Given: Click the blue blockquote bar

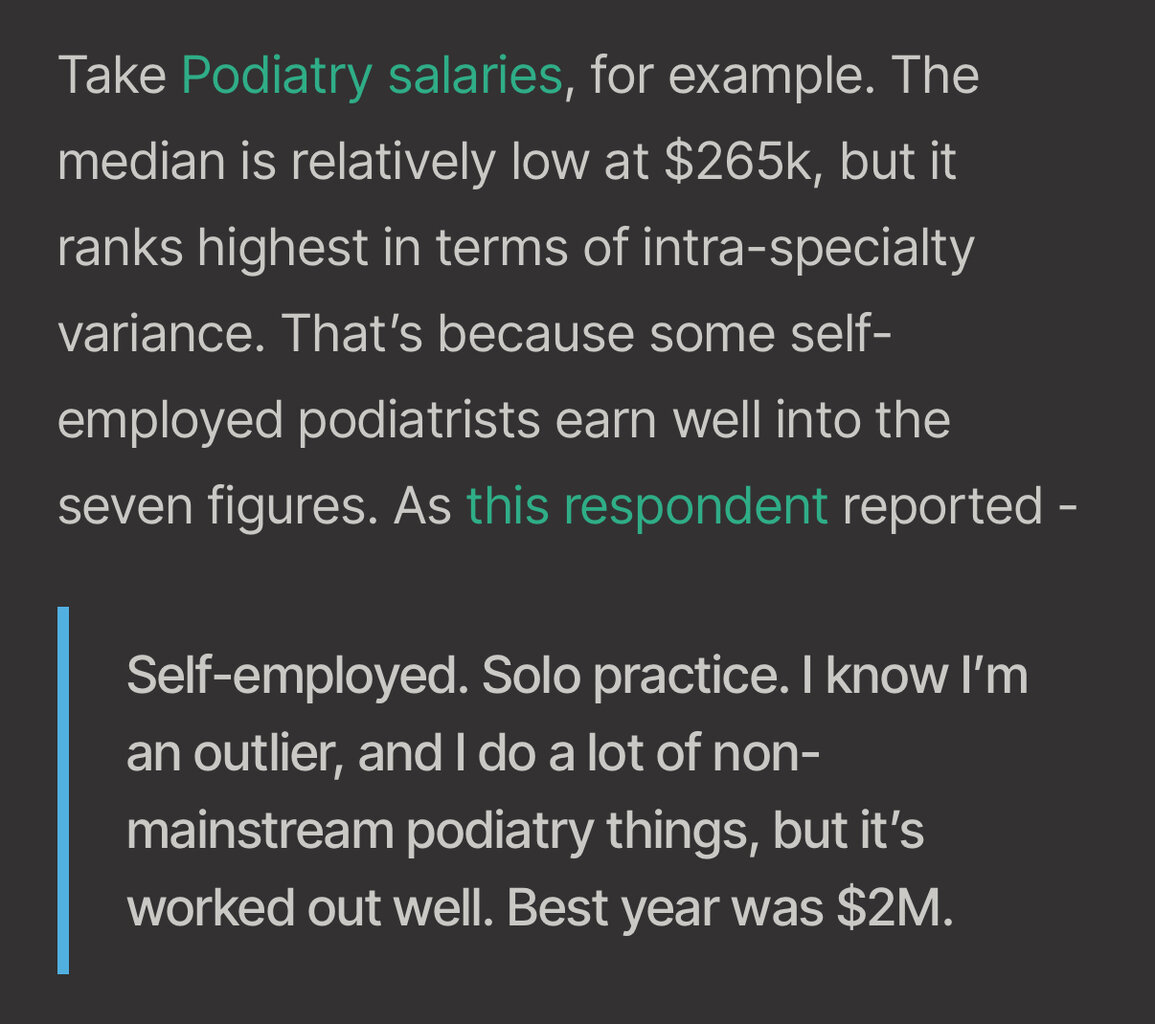Looking at the screenshot, I should [63, 790].
